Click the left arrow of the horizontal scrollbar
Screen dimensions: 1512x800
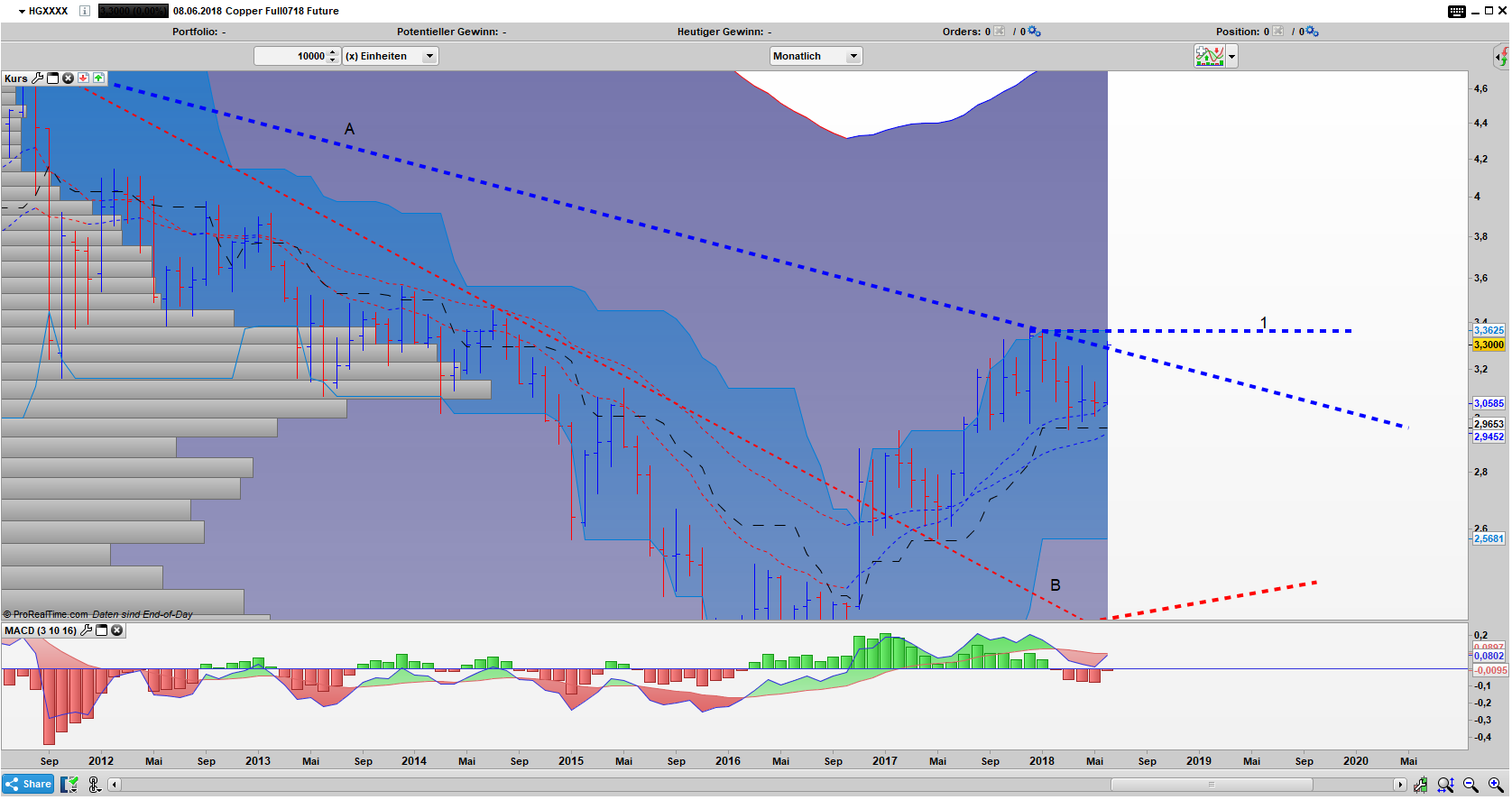coord(115,785)
